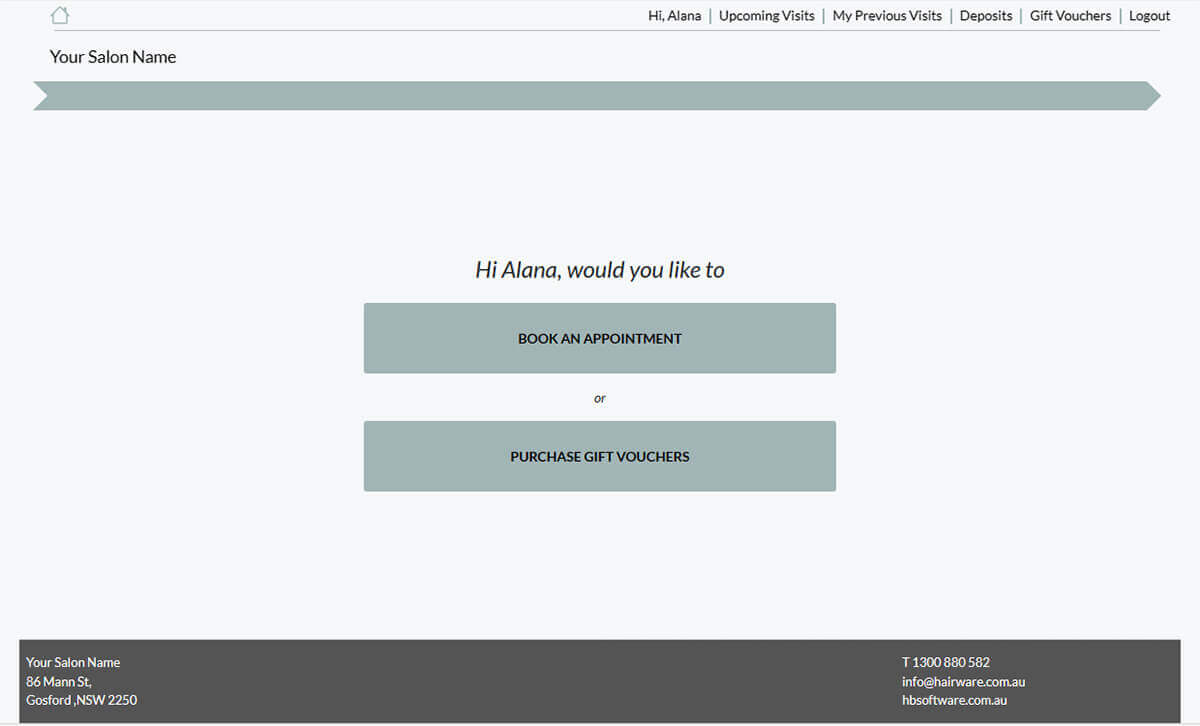
Task: Go to My Previous Visits
Action: click(887, 16)
